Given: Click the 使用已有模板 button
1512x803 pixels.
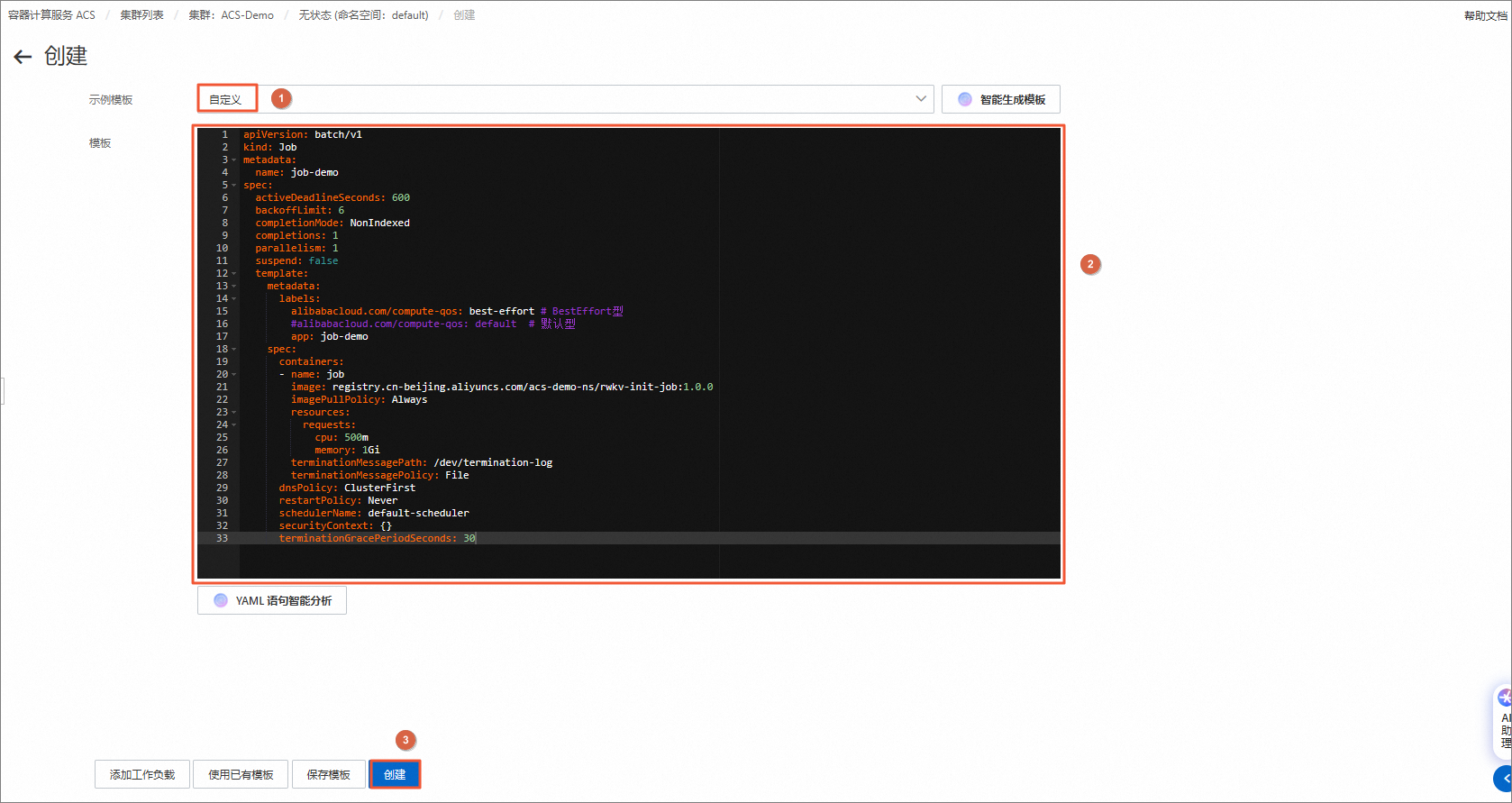Looking at the screenshot, I should pyautogui.click(x=241, y=774).
